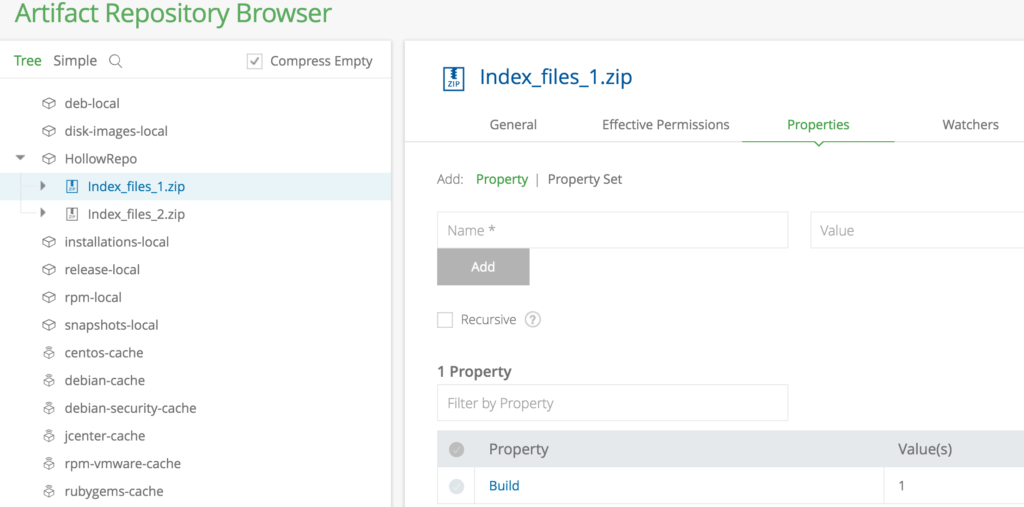Click the Filter by Property field
The width and height of the screenshot is (1024, 507).
coord(612,403)
